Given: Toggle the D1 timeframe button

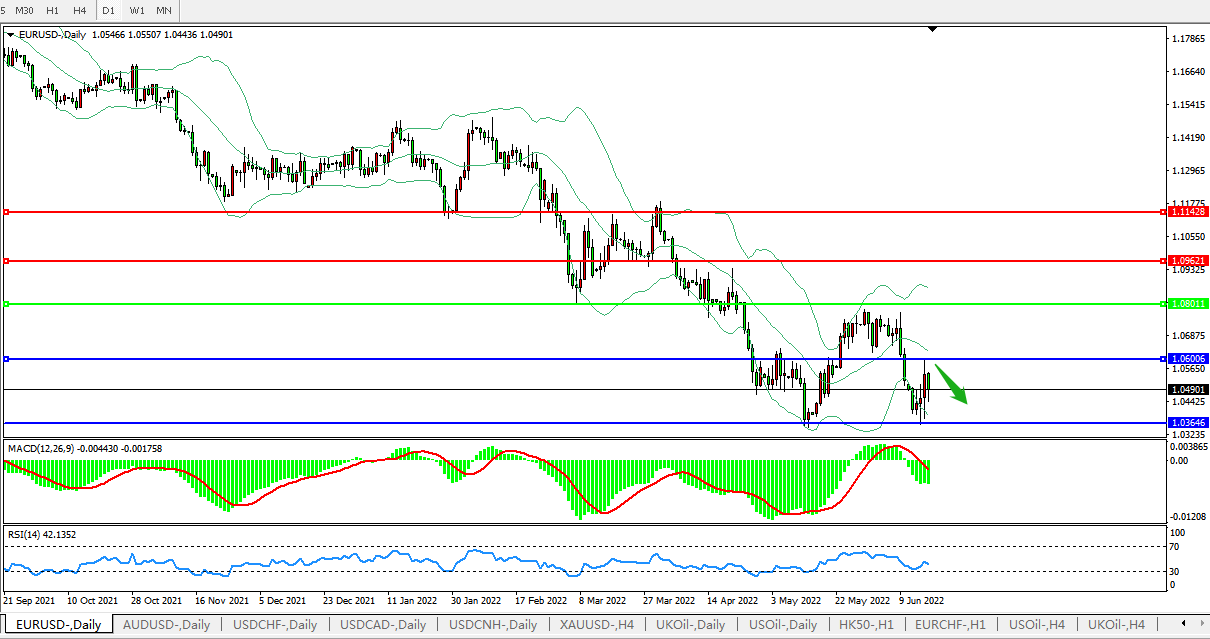Looking at the screenshot, I should pos(108,10).
